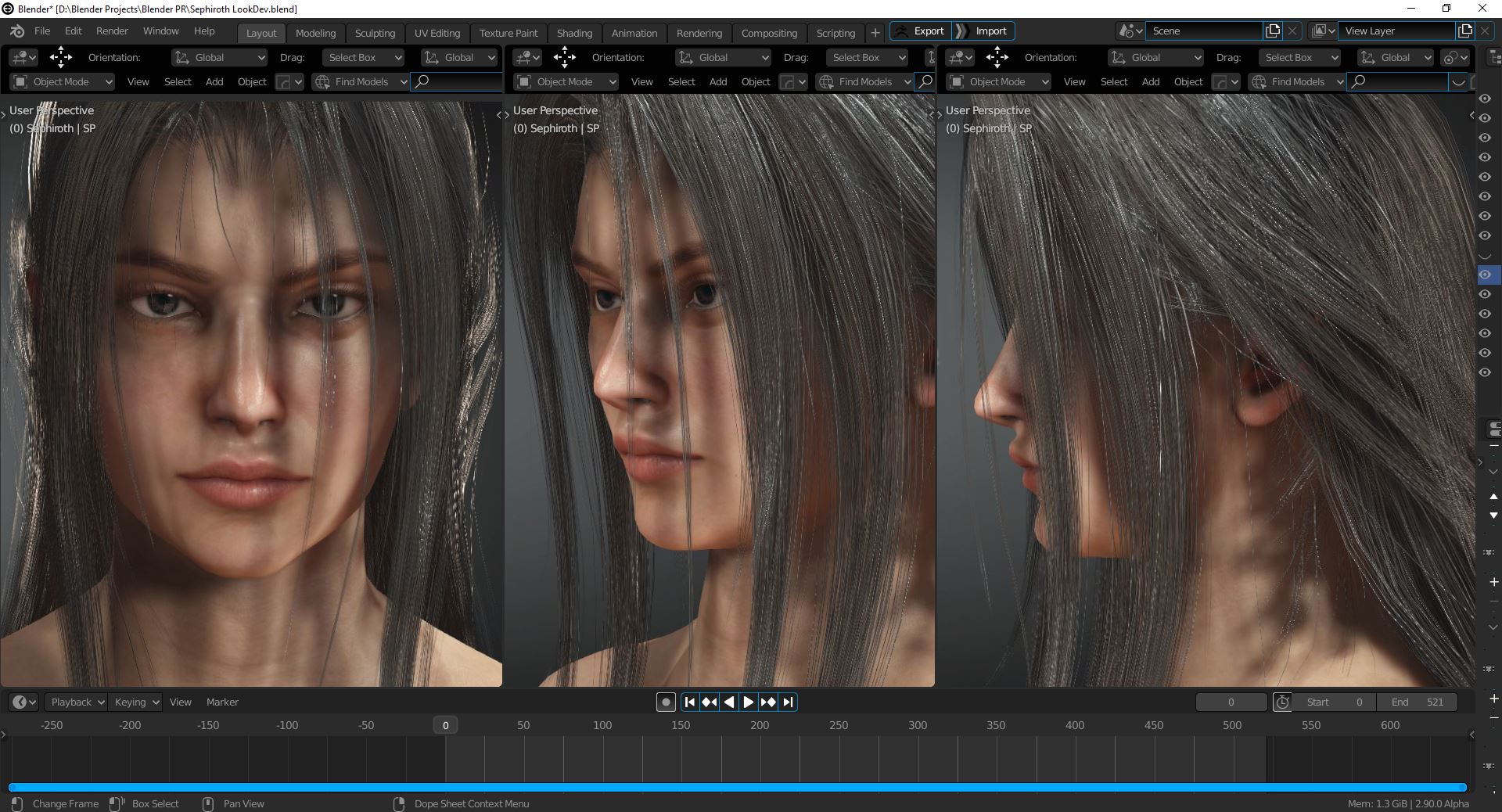Play the animation in reverse
Viewport: 1502px width, 812px height.
728,702
